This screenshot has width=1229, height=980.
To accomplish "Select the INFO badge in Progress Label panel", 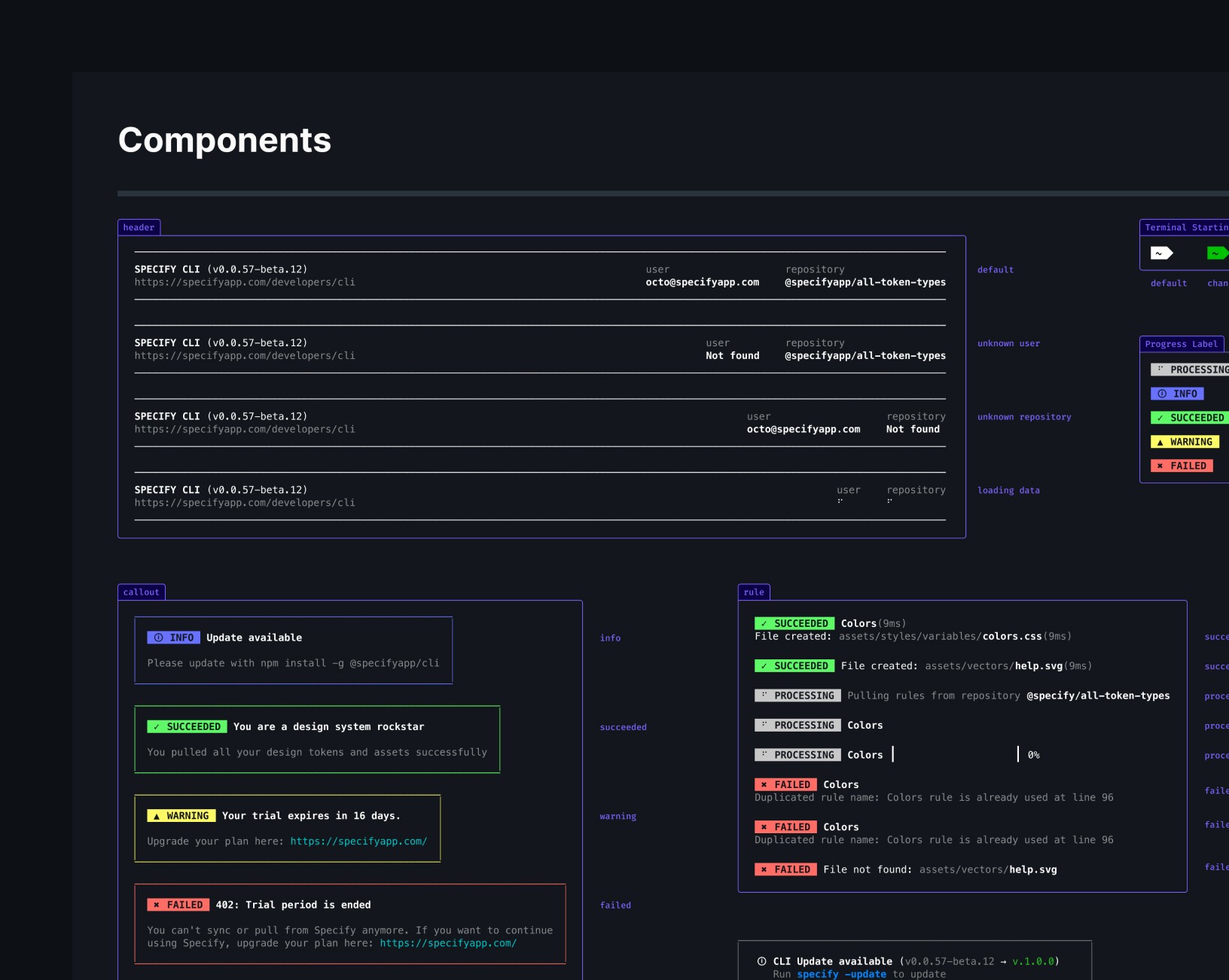I will point(1177,394).
